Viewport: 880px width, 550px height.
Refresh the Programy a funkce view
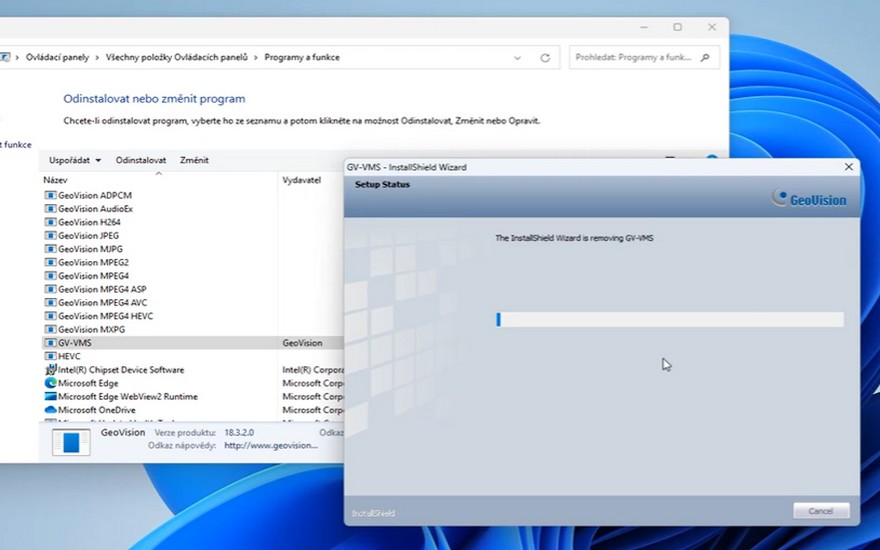[545, 58]
